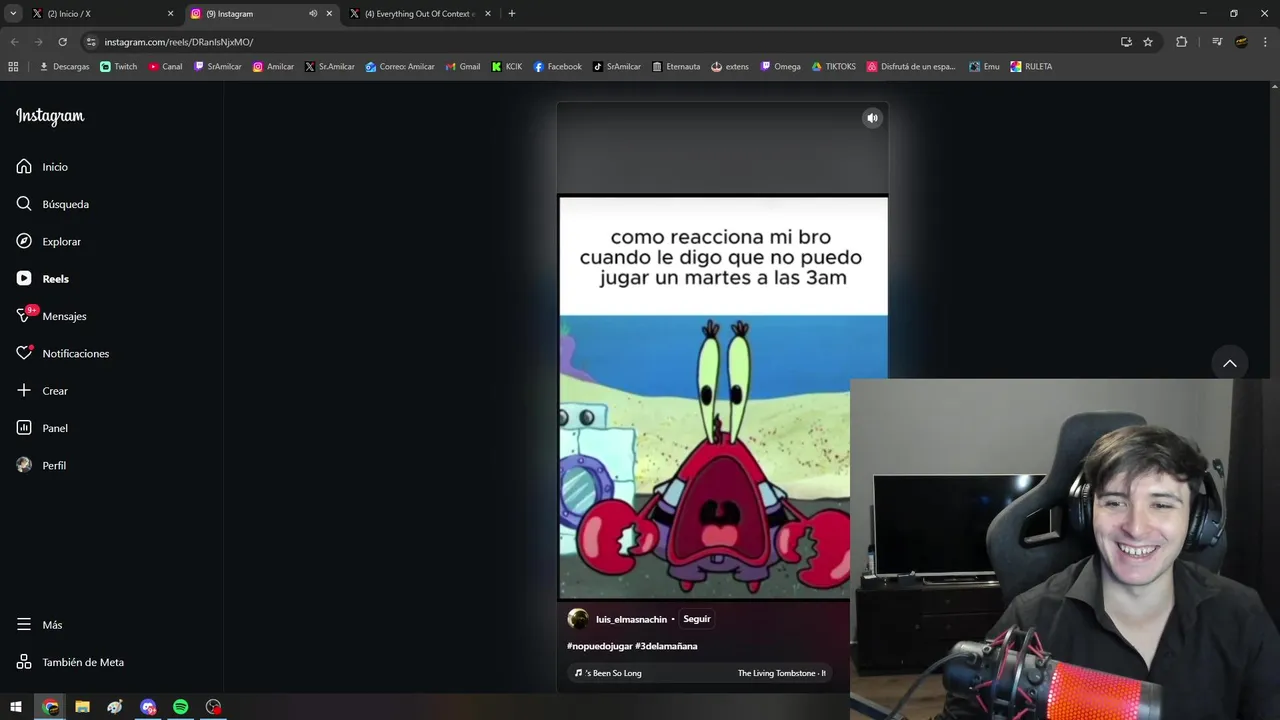Open Panel dashboard in the sidebar
The width and height of the screenshot is (1280, 720).
42,428
